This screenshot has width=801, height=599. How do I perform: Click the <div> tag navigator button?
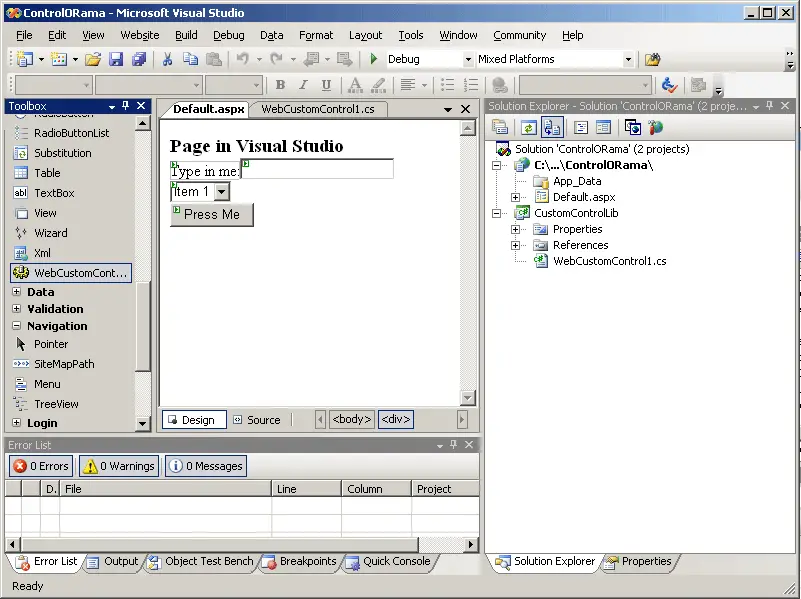point(396,420)
